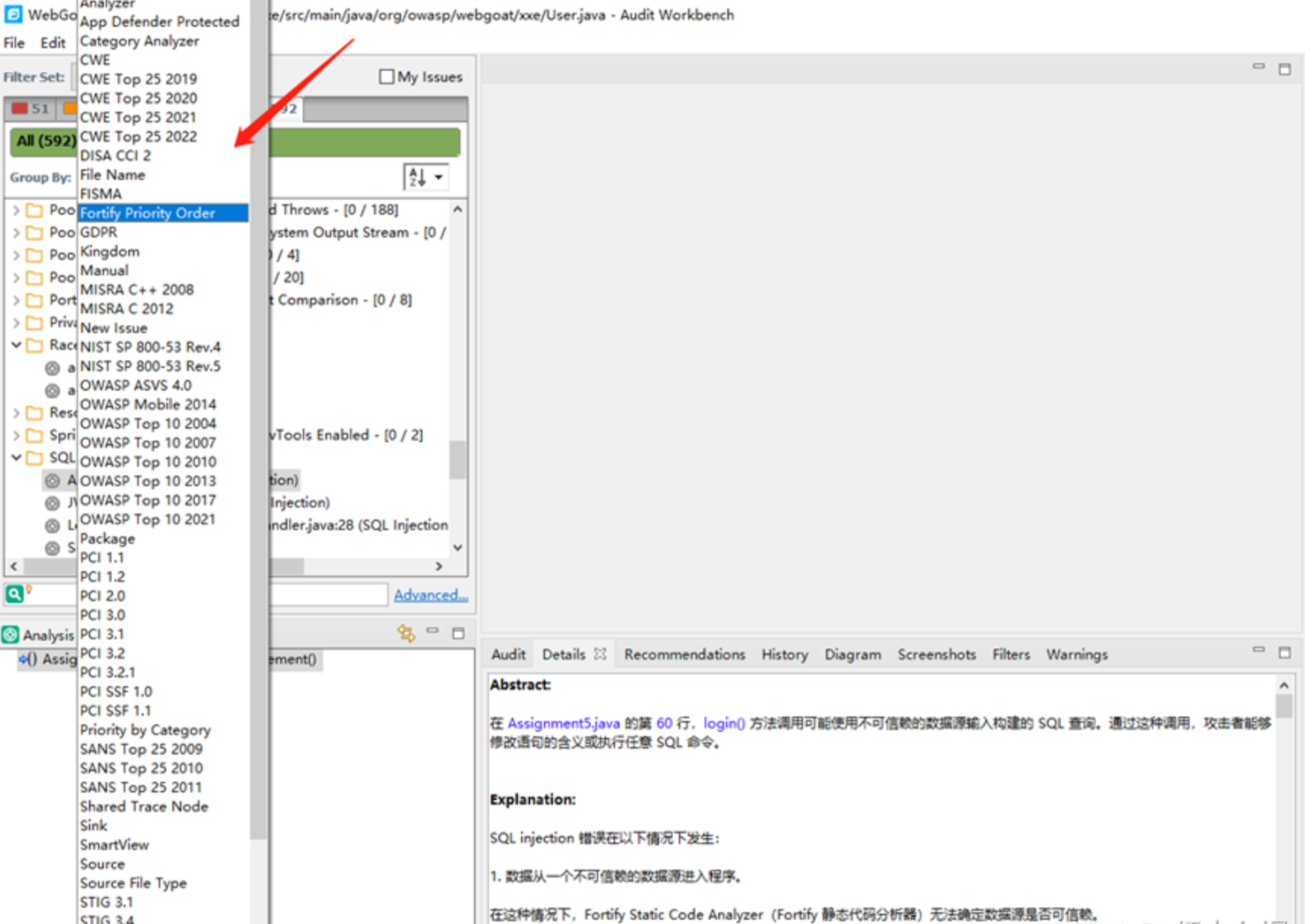The image size is (1305, 924).
Task: Expand the Spri folder node
Action: 16,435
